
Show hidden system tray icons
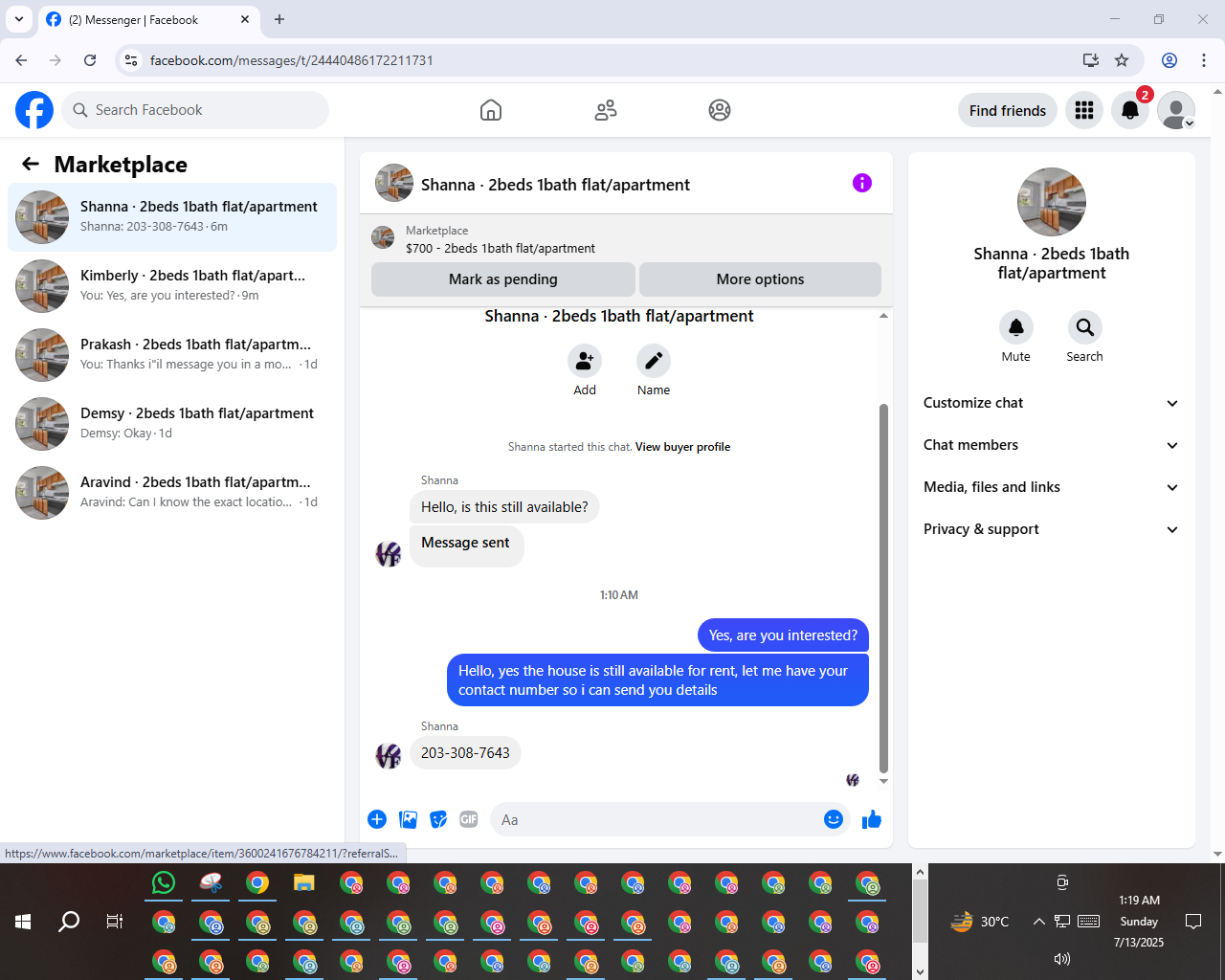click(x=1038, y=922)
